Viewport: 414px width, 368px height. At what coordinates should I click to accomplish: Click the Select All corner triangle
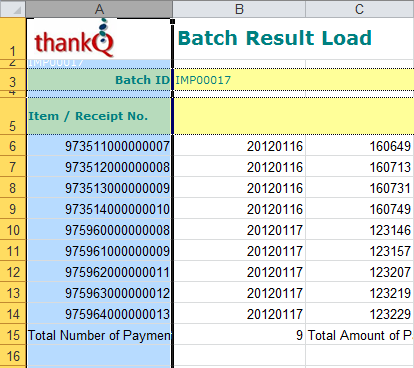[x=13, y=9]
